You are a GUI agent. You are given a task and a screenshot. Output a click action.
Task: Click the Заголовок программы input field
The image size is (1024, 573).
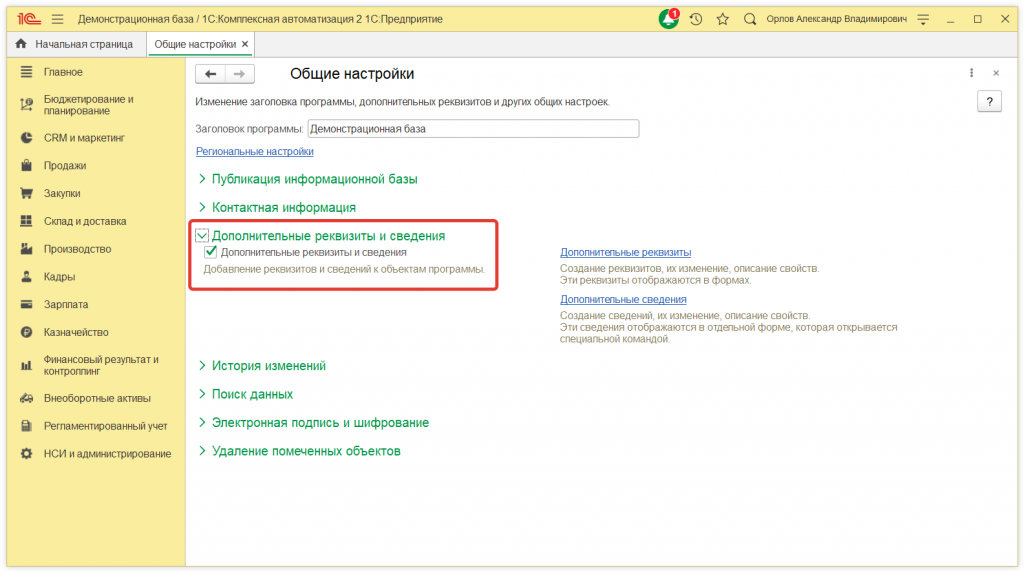click(x=472, y=129)
